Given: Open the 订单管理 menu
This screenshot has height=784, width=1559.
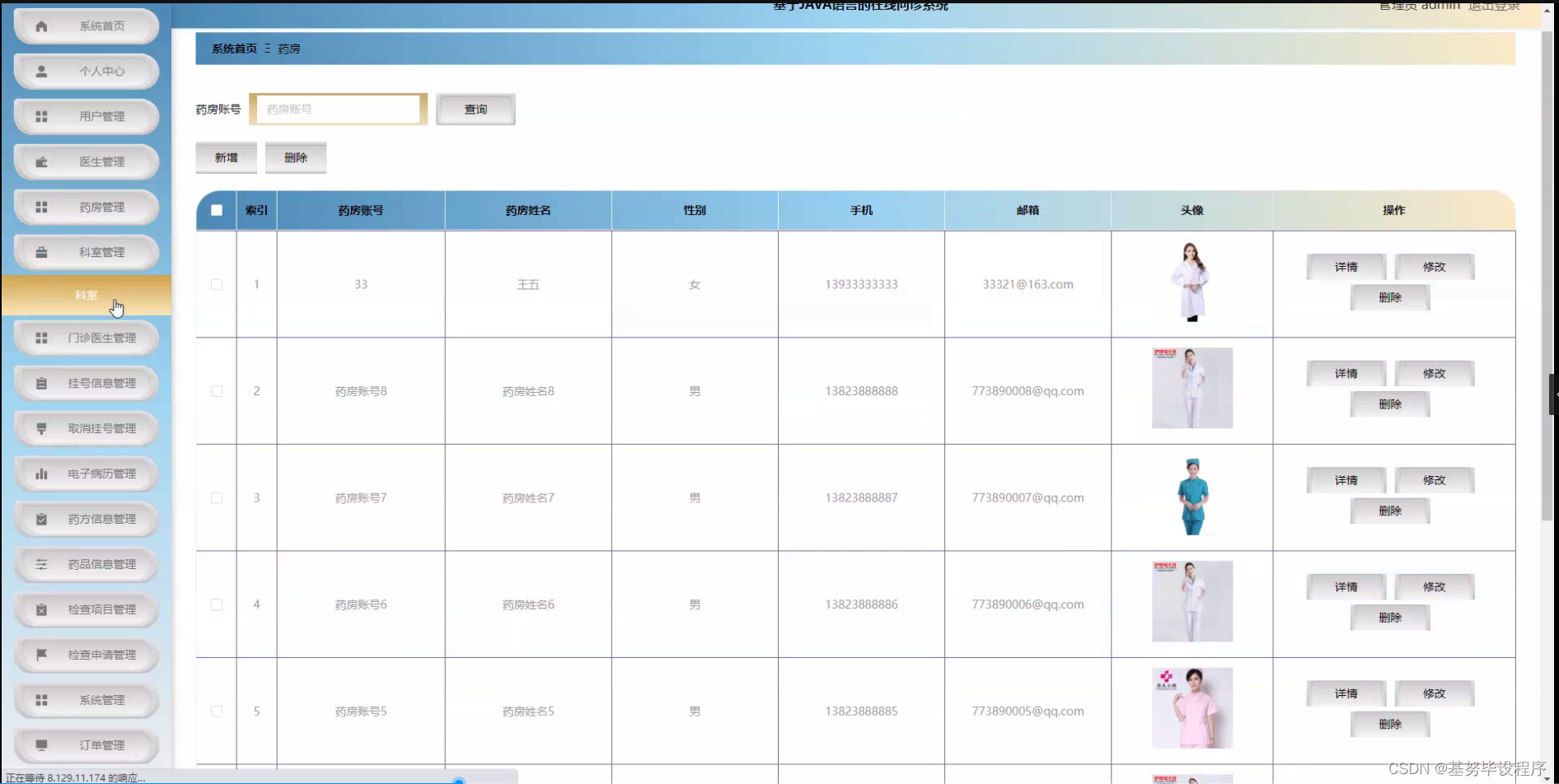Looking at the screenshot, I should coord(87,746).
